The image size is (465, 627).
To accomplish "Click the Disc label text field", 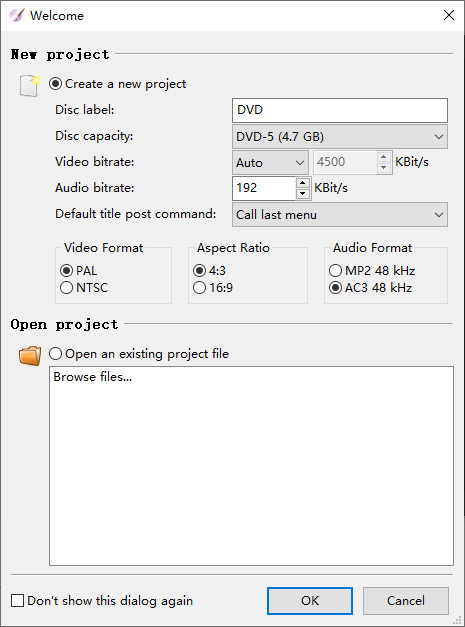I will [x=339, y=110].
